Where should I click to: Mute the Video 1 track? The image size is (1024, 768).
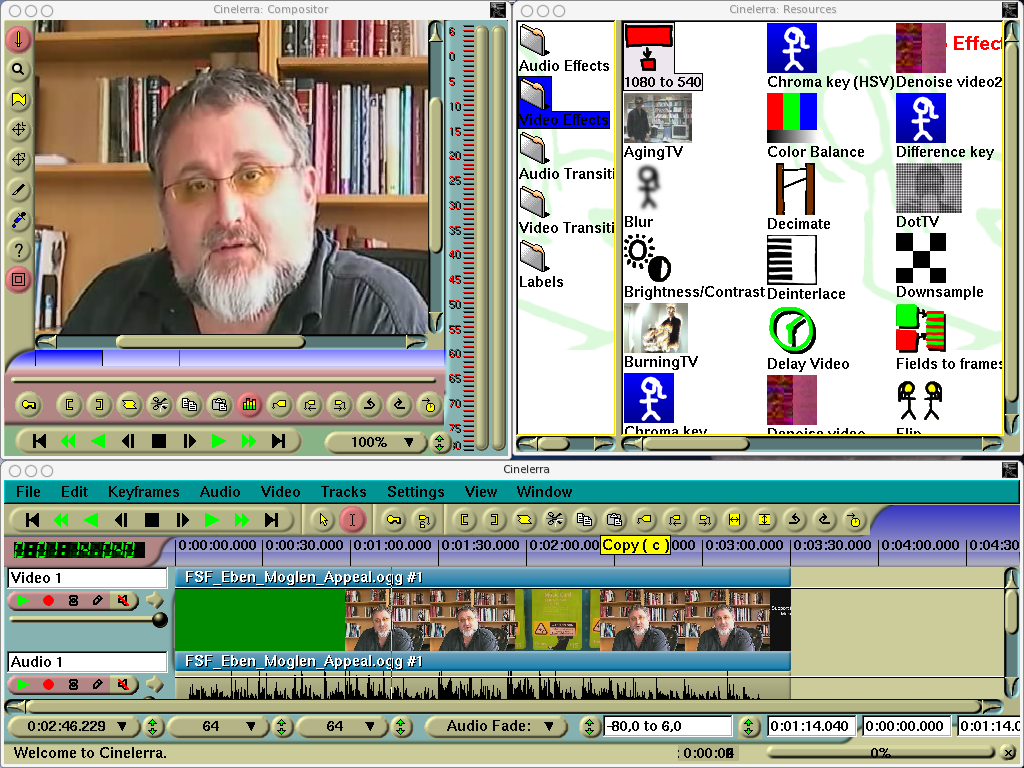pos(123,600)
